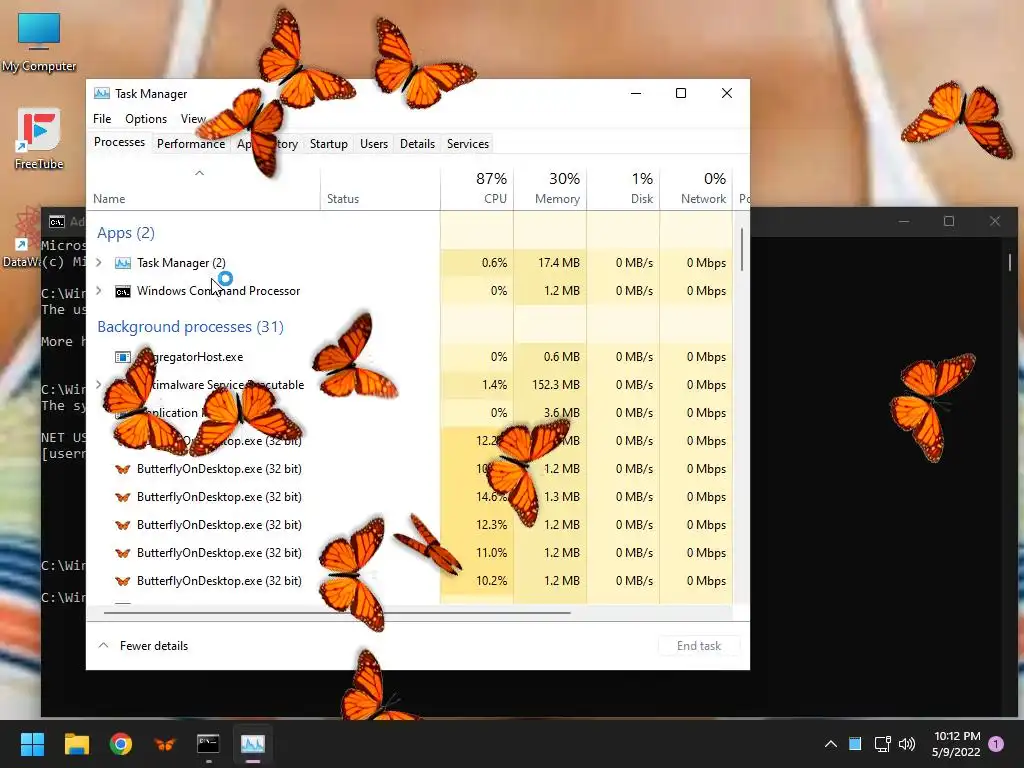Collapse with the Fewer details chevron
1024x768 pixels.
tap(103, 645)
